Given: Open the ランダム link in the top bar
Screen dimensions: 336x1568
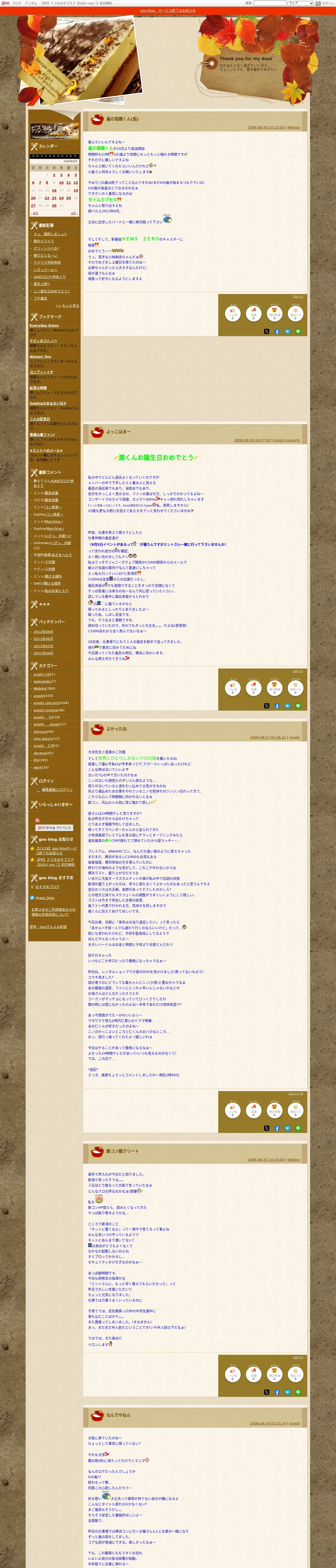Looking at the screenshot, I should (x=31, y=3).
